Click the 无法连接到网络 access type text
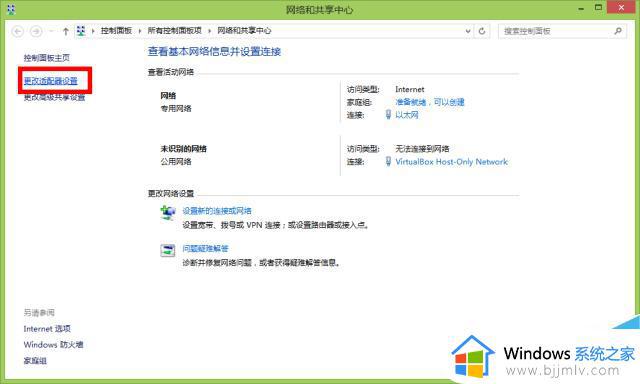The height and width of the screenshot is (384, 640). coord(422,149)
